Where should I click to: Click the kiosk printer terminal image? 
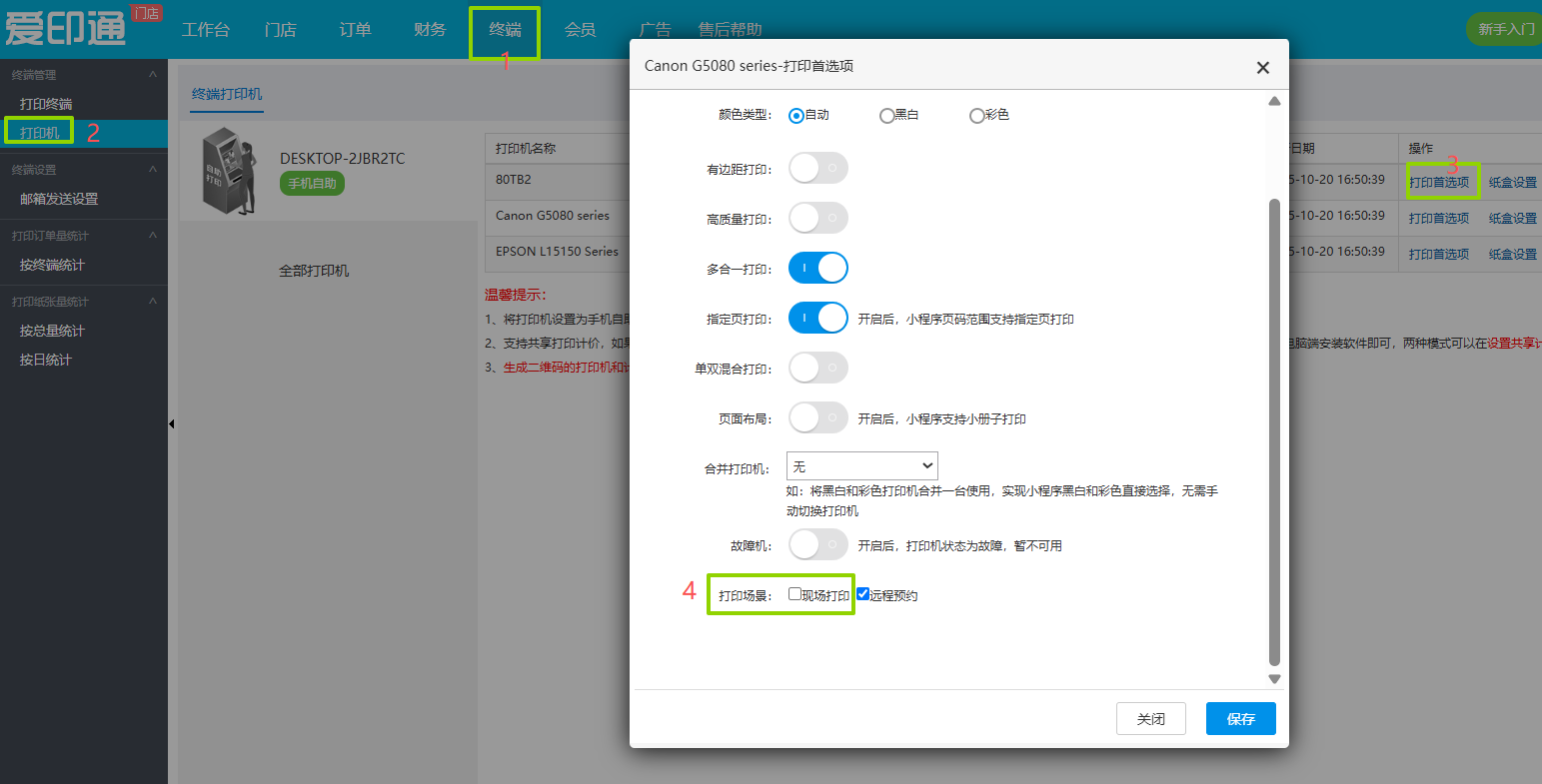click(x=226, y=171)
